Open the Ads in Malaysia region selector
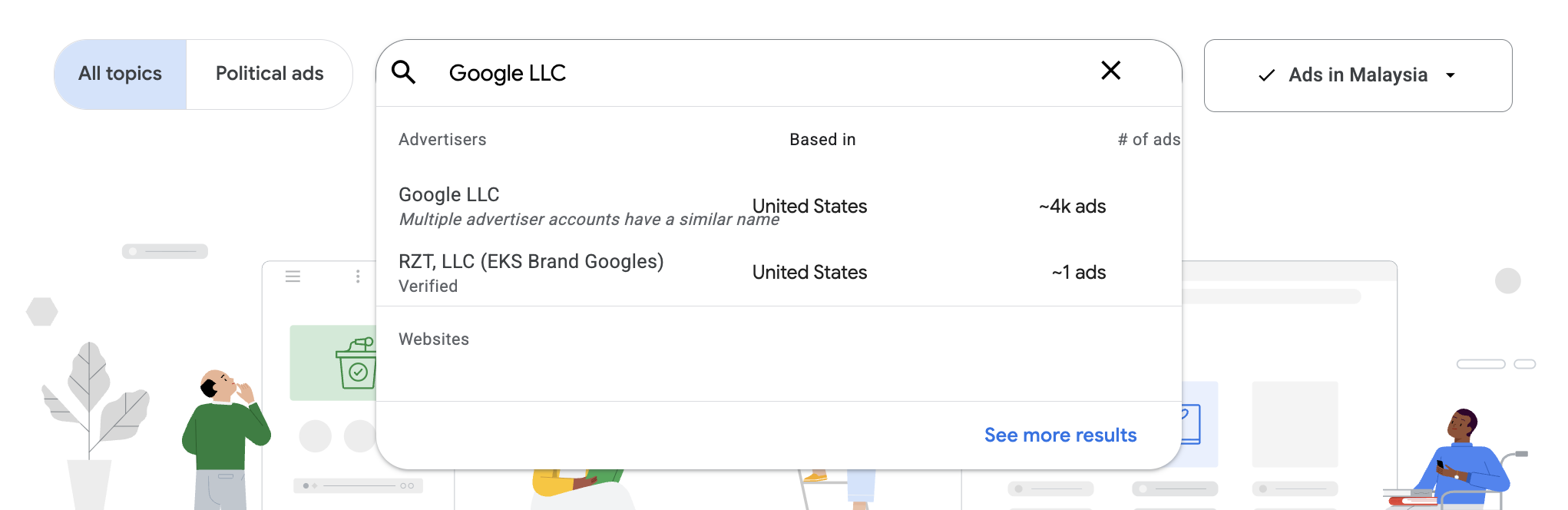Viewport: 1568px width, 510px height. click(1358, 75)
